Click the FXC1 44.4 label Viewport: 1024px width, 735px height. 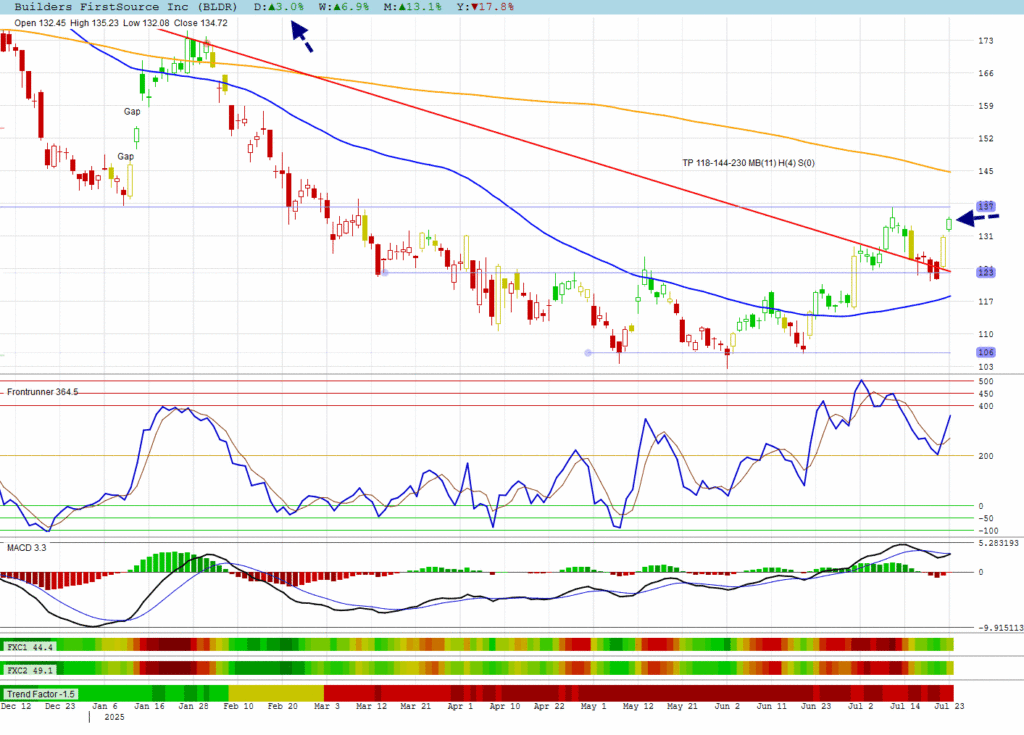pyautogui.click(x=30, y=647)
